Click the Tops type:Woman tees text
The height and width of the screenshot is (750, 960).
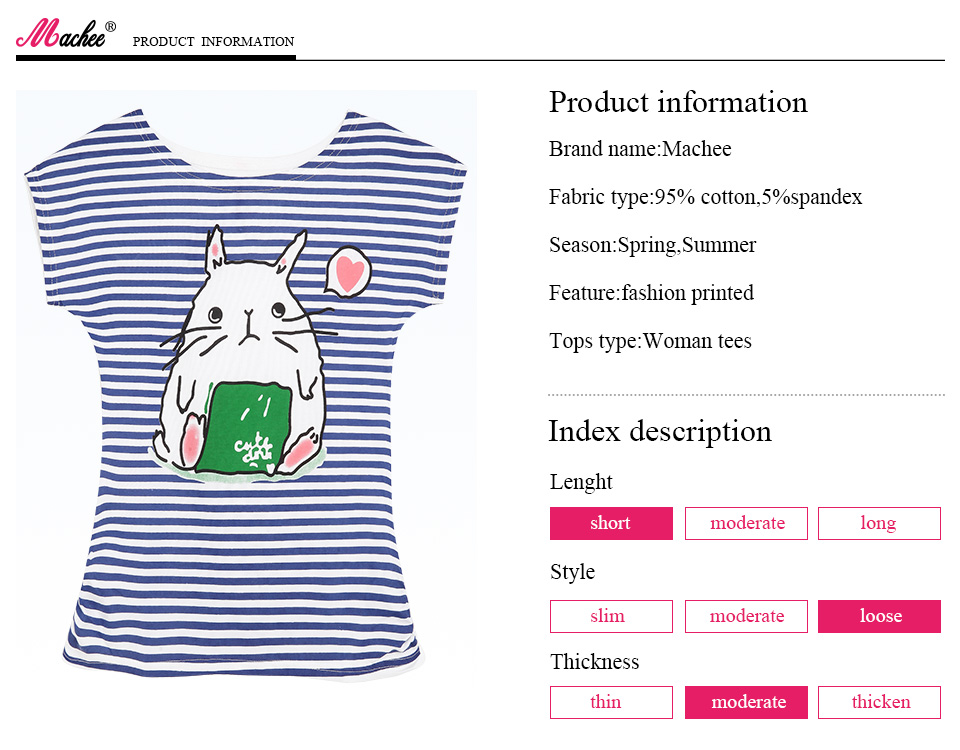650,341
